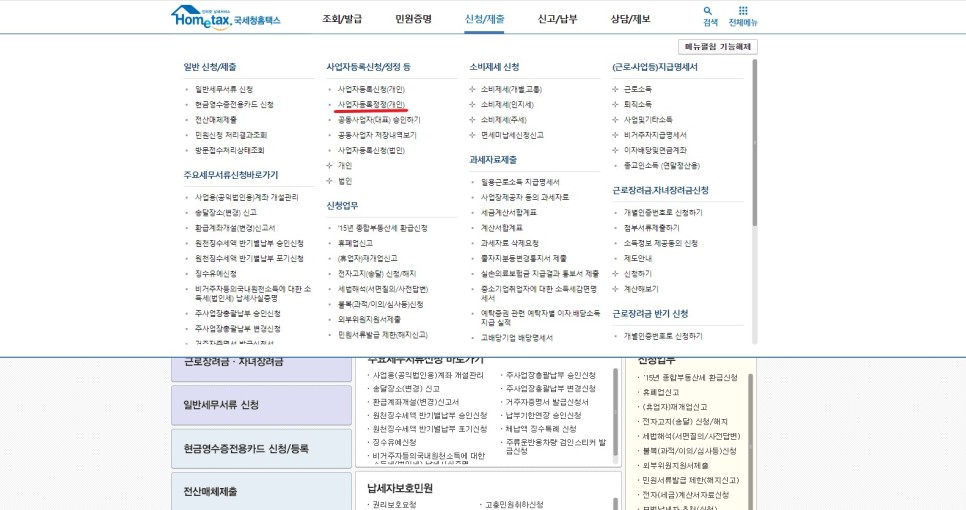966x510 pixels.
Task: Open 소득정보 제공동의 신청
Action: tap(660, 243)
